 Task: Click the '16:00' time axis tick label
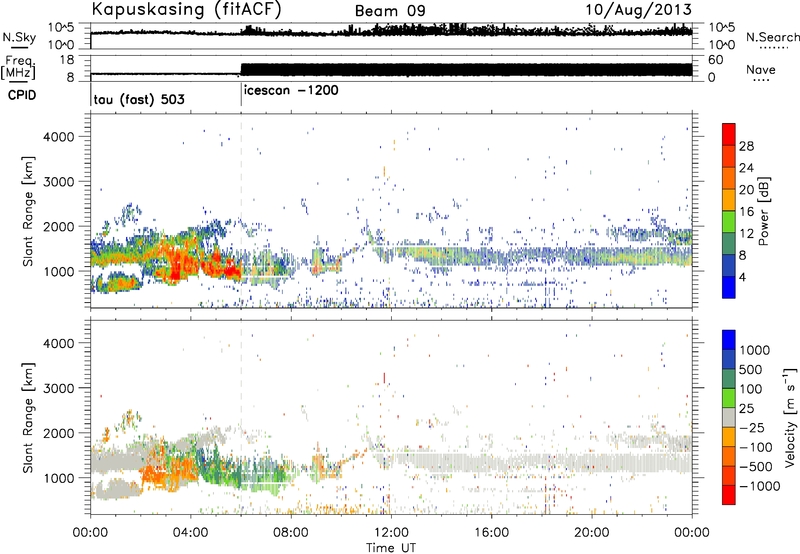point(491,533)
